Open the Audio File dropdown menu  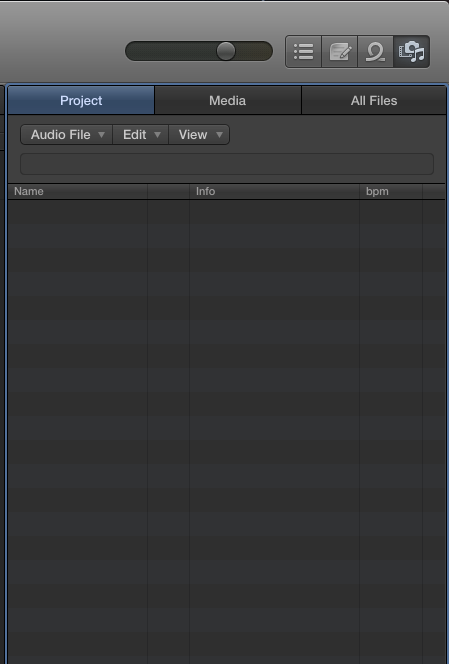click(67, 135)
